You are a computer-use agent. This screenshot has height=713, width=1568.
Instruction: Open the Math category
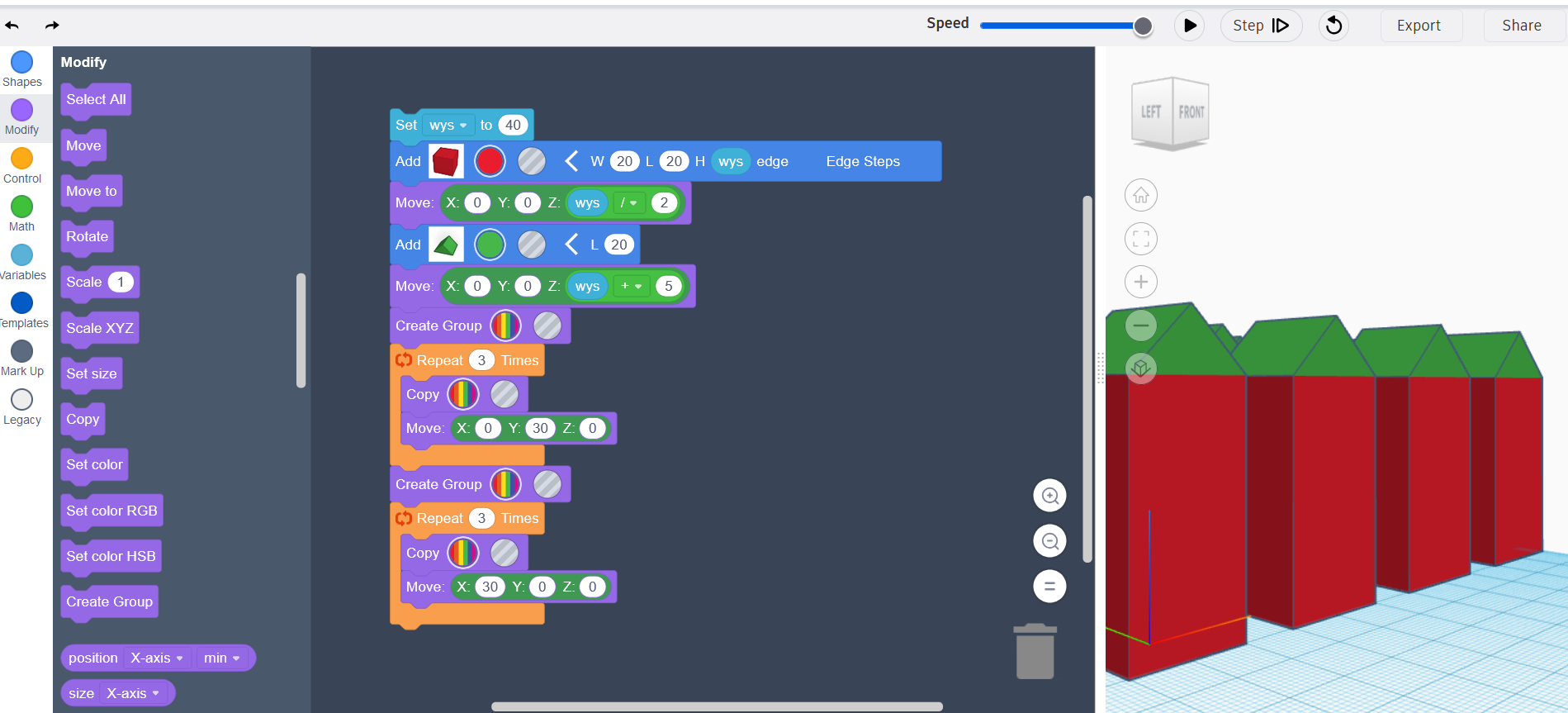pos(22,214)
